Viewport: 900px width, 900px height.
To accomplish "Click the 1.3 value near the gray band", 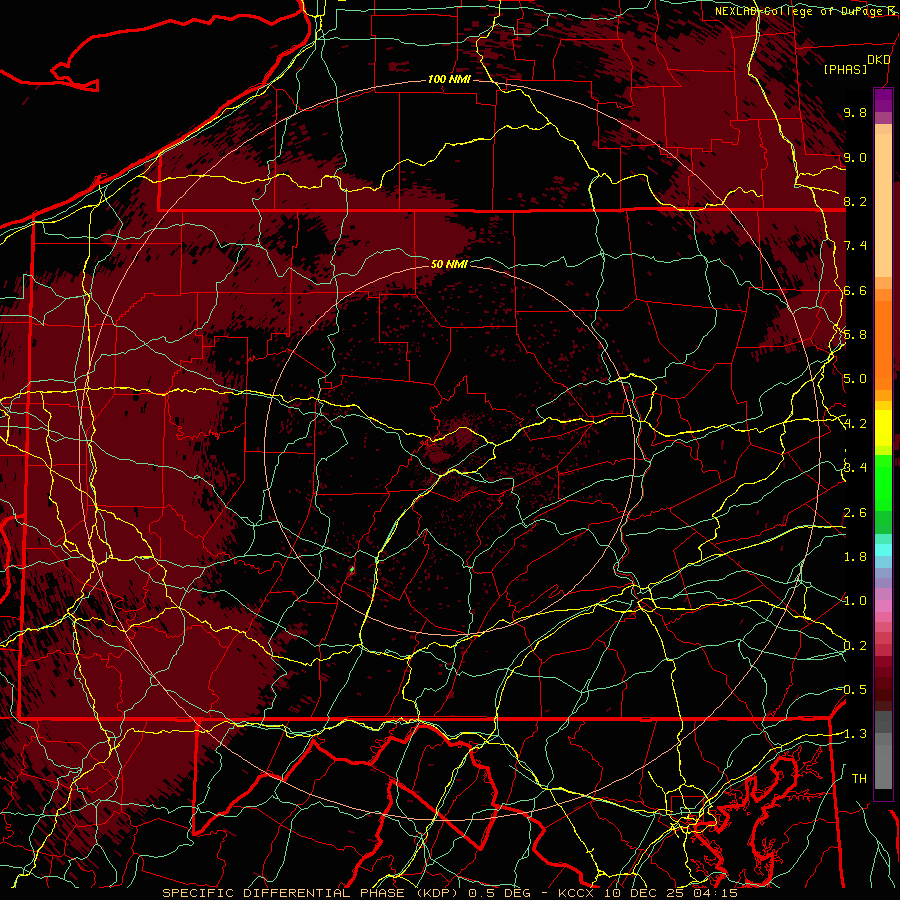I will point(855,734).
